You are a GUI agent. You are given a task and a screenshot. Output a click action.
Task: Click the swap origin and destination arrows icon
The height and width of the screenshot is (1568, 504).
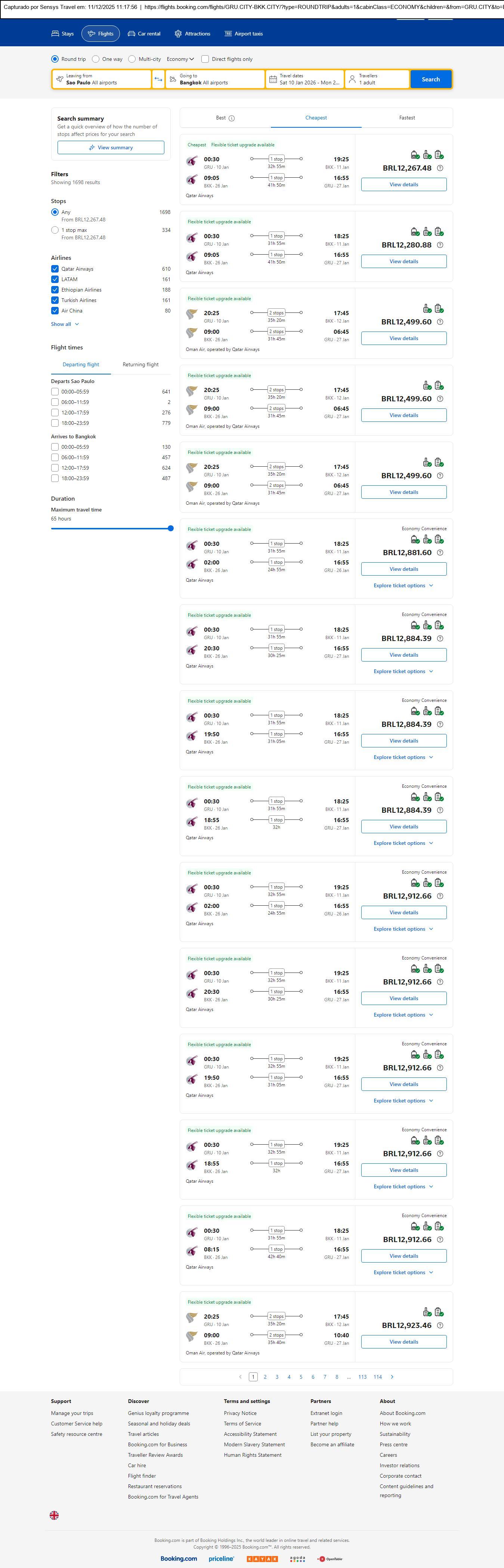(158, 79)
